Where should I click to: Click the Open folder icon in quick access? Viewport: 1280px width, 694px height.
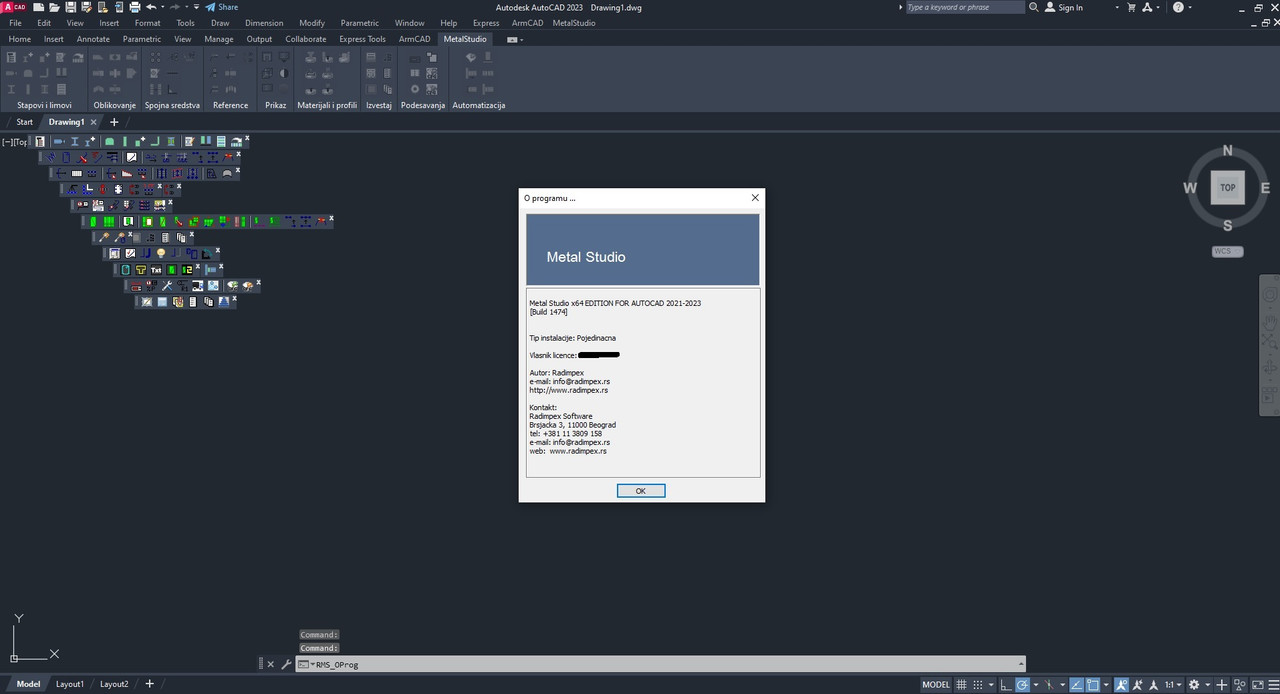(54, 7)
